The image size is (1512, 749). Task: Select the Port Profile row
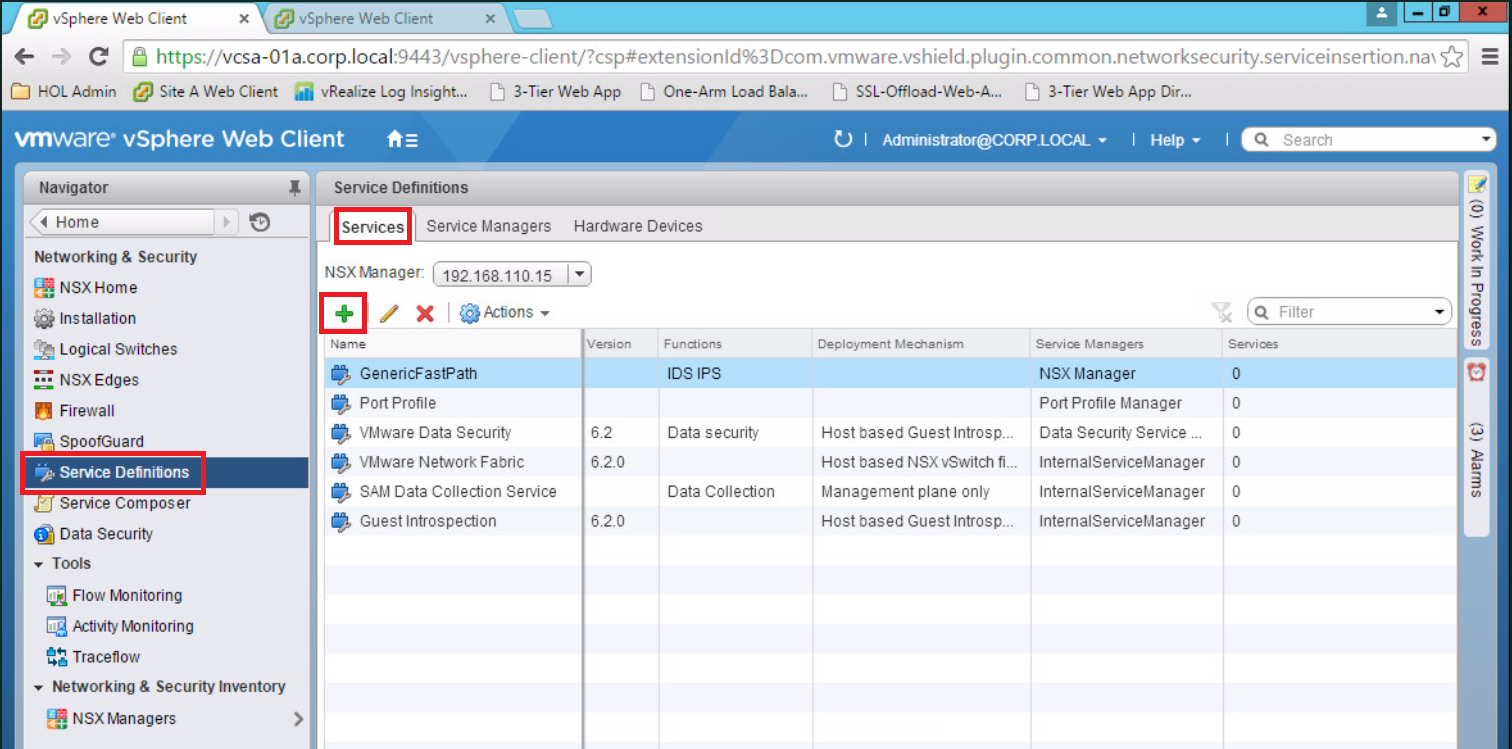[890, 404]
